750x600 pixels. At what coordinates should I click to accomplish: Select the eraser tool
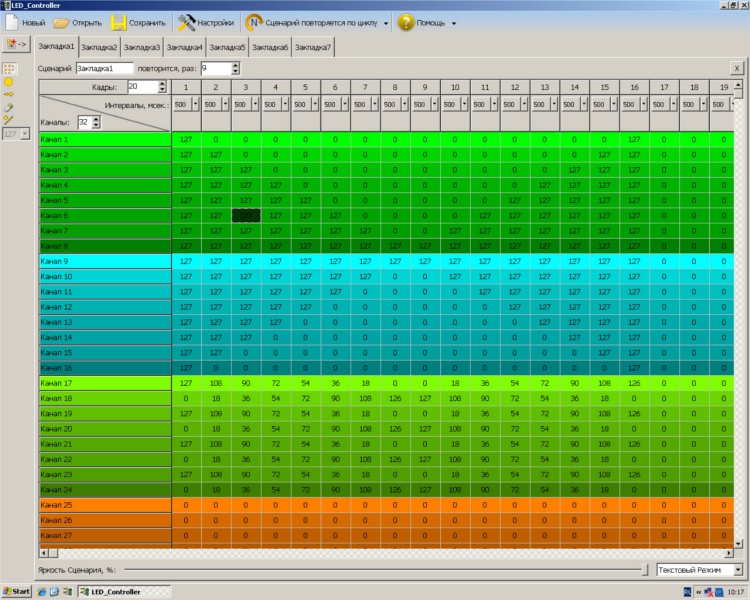click(8, 107)
